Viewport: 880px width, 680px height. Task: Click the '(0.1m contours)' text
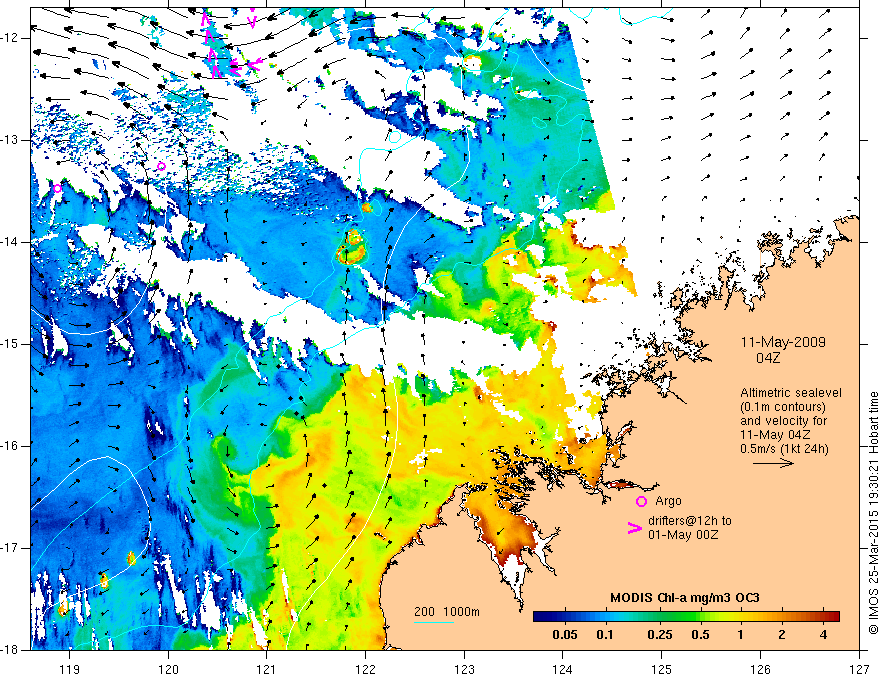click(x=782, y=407)
